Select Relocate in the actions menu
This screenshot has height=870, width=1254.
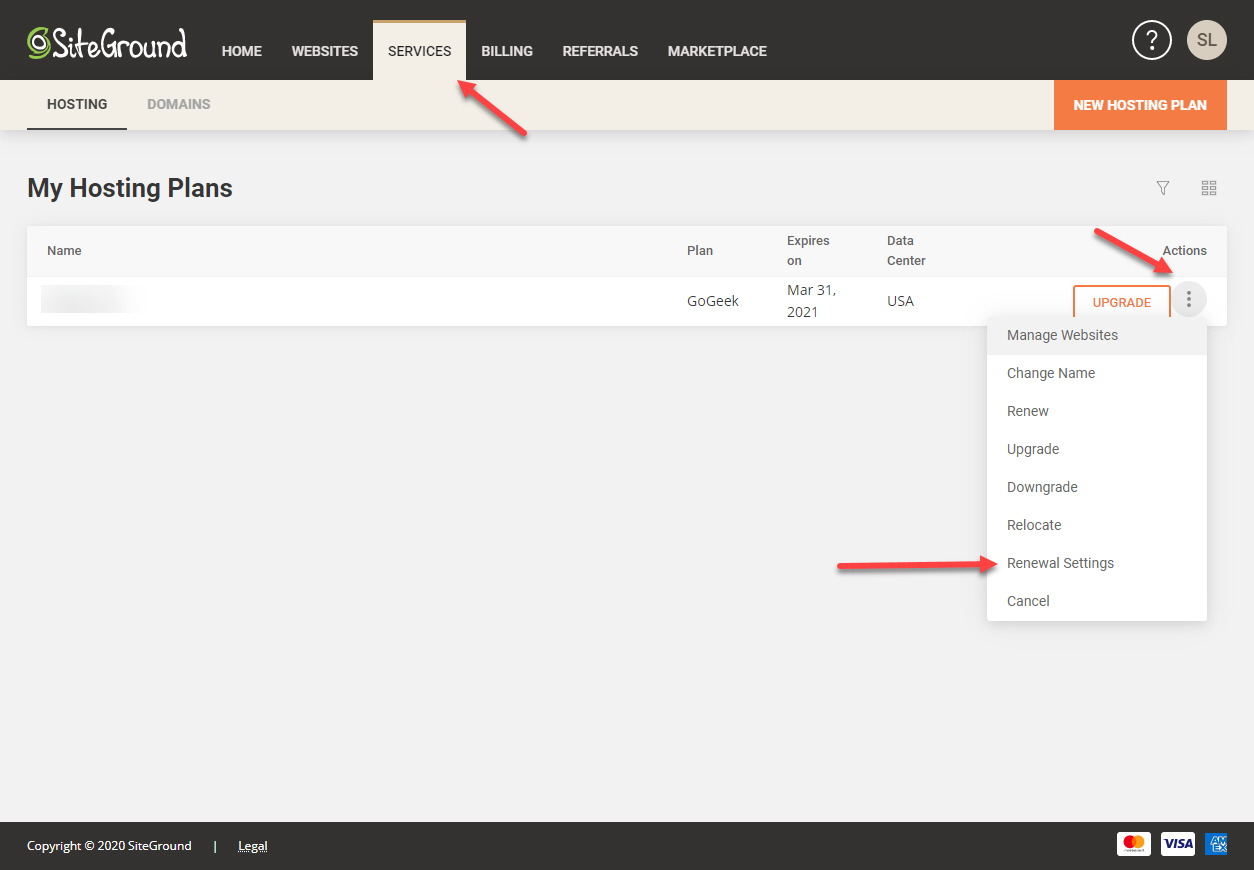click(x=1097, y=525)
